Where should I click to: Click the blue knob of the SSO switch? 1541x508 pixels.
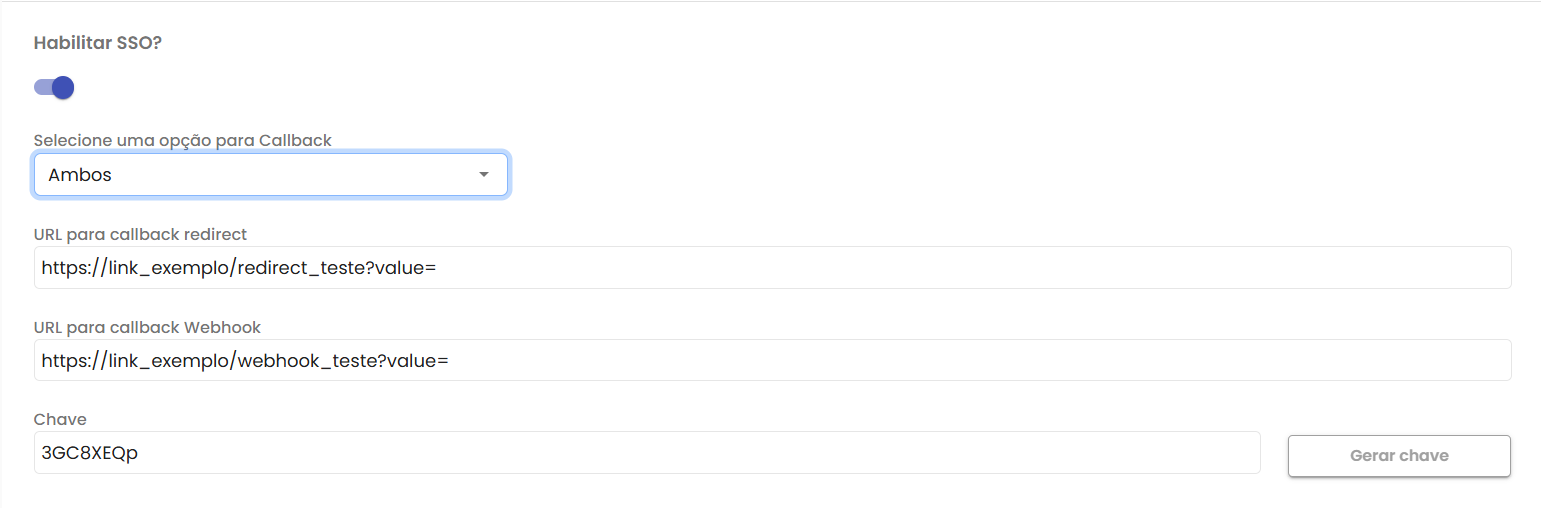pyautogui.click(x=63, y=88)
